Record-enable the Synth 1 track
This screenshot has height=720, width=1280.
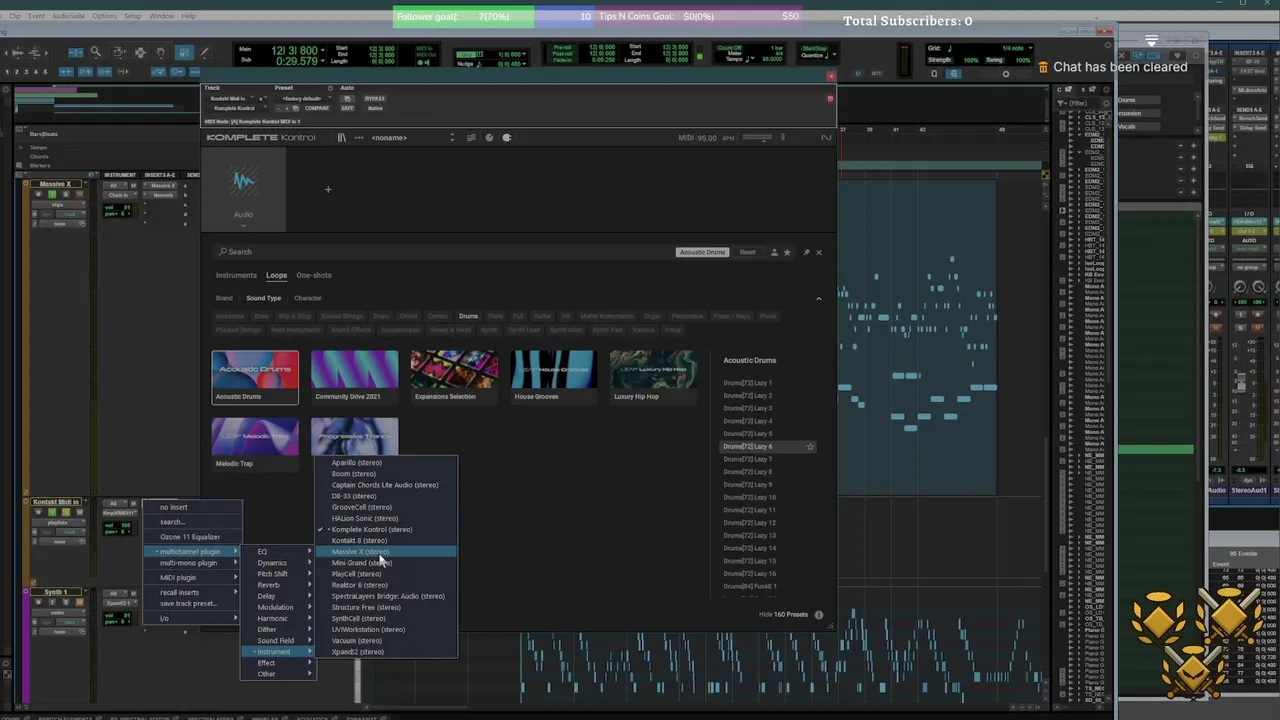38,602
